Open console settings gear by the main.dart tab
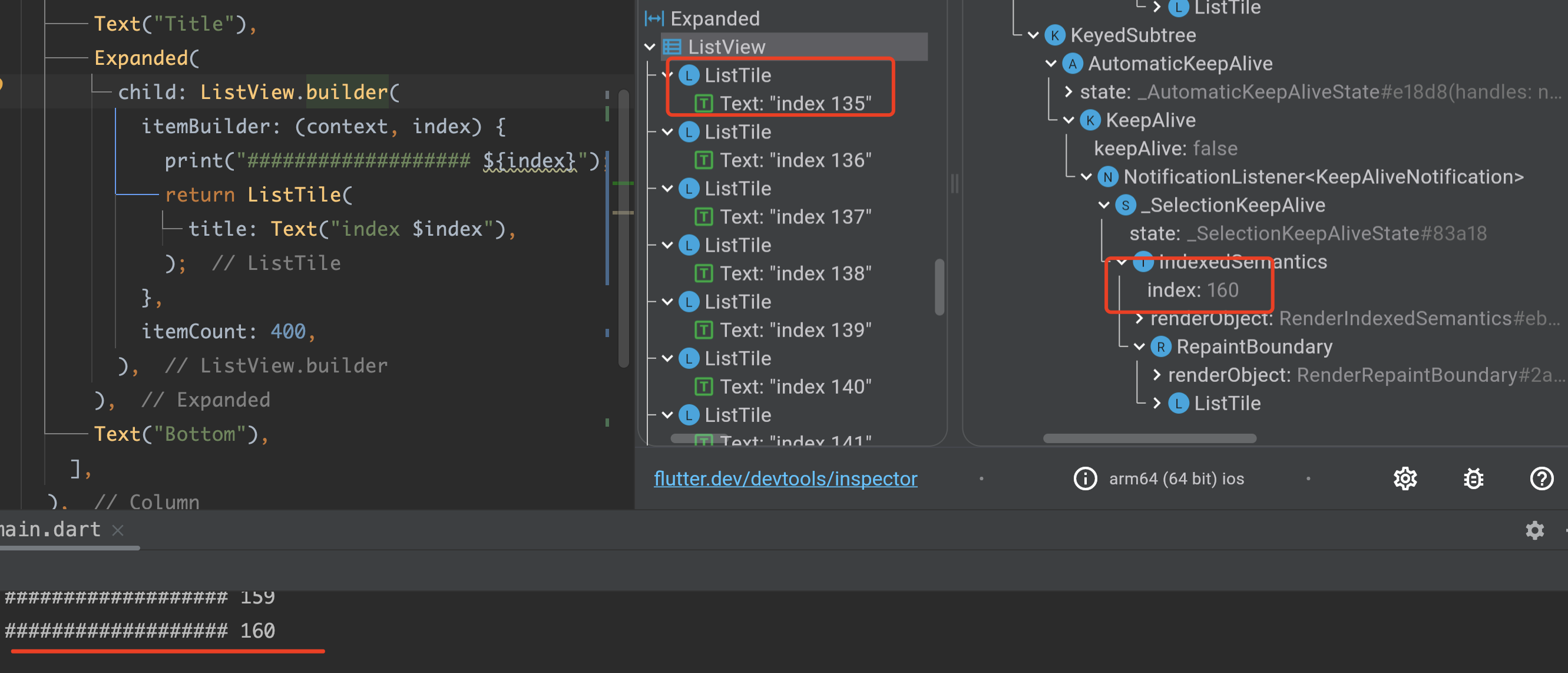 tap(1534, 530)
